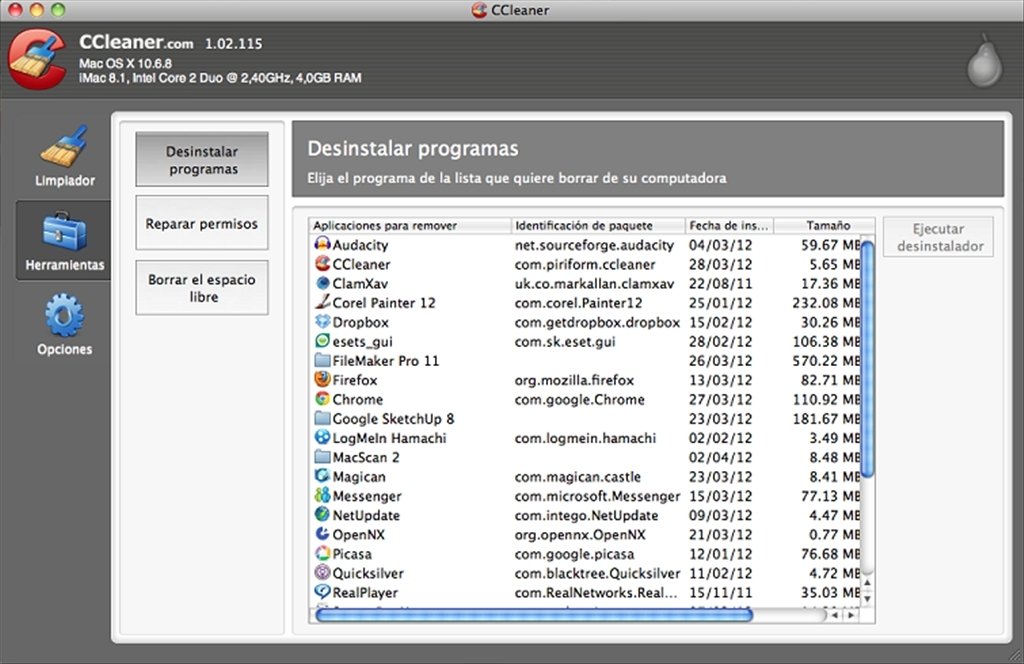The width and height of the screenshot is (1024, 664).
Task: Select com.blacktree.Quicksilver package cell
Action: point(597,573)
